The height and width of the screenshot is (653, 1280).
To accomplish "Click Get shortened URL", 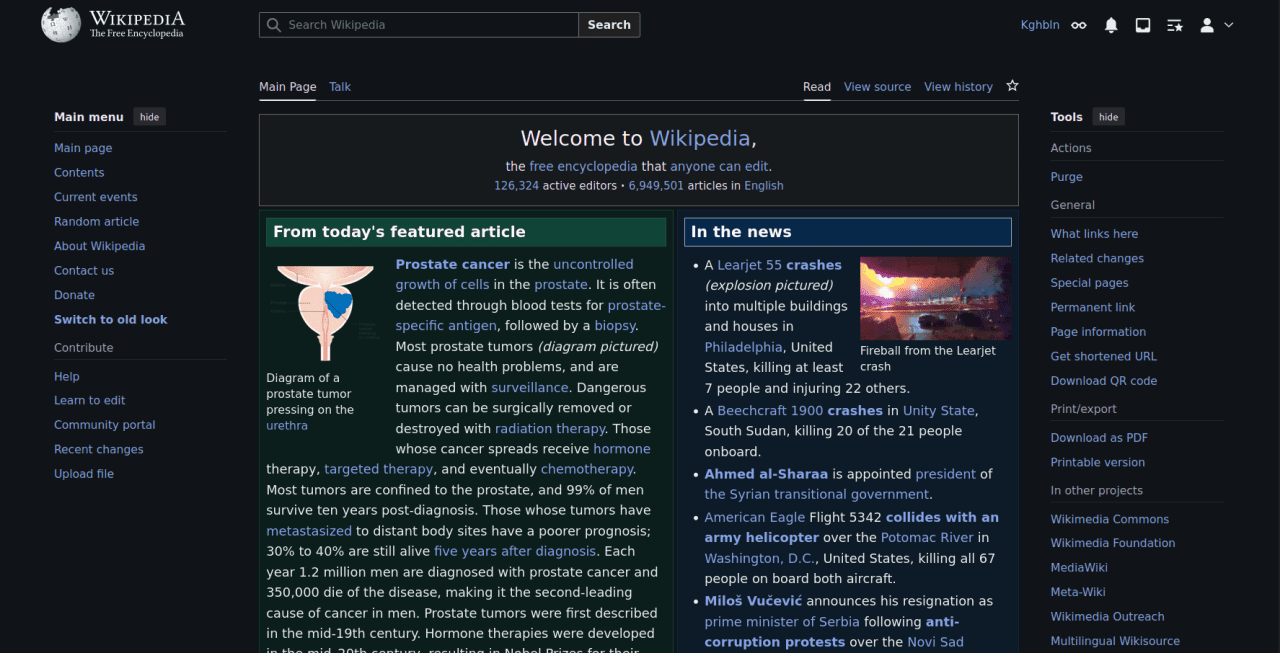I will (x=1104, y=356).
